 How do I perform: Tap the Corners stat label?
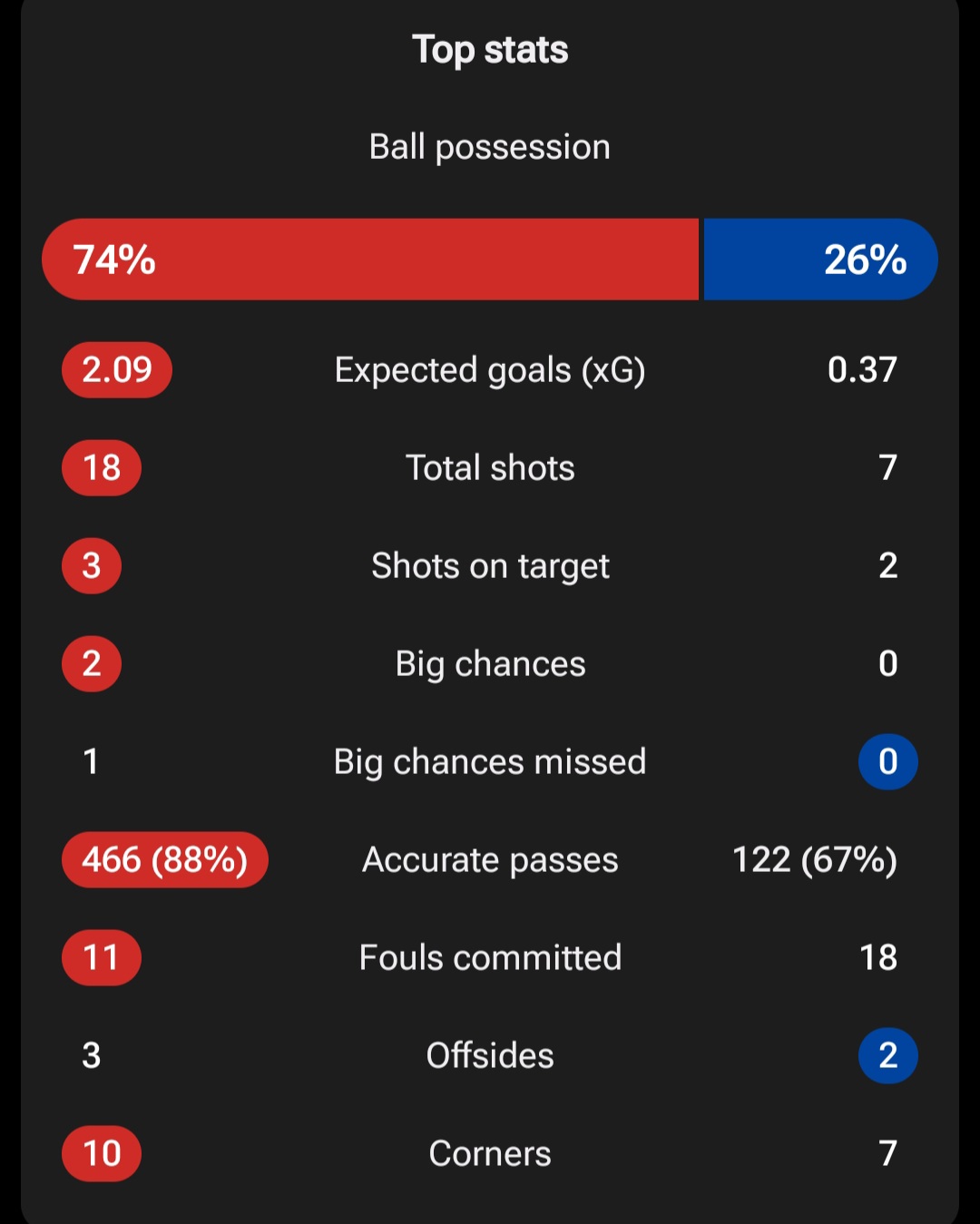490,1153
